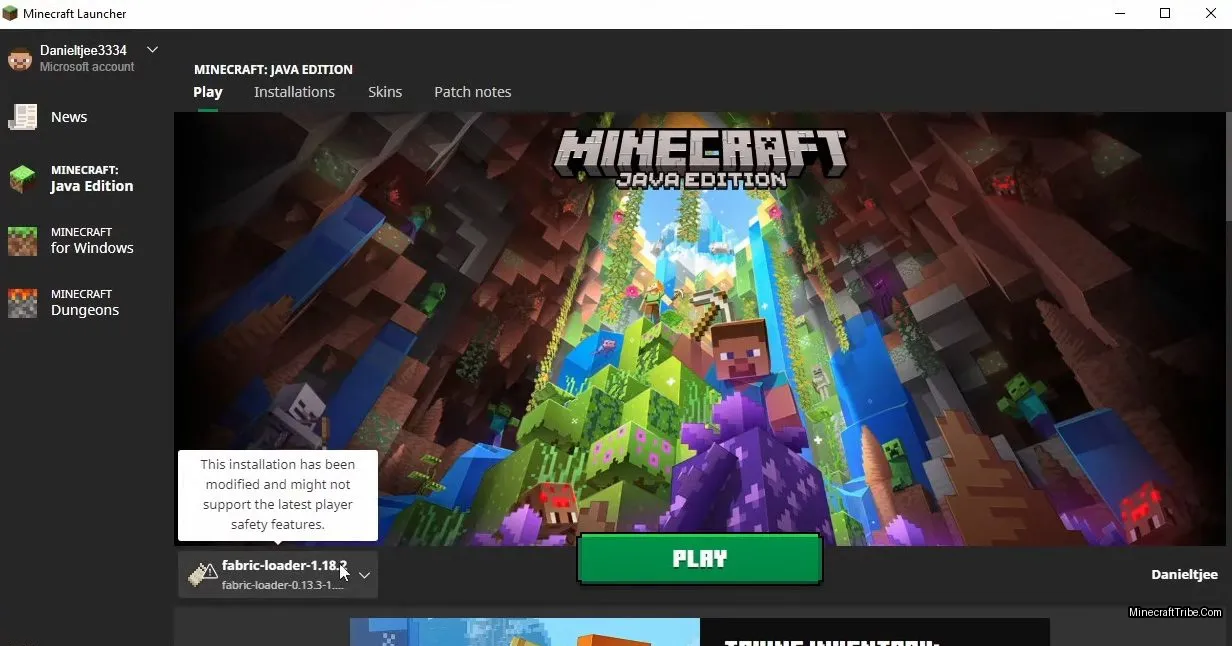Screen dimensions: 1232x646
Task: Select the MINECRAFT for Windows sidebar label
Action: [x=92, y=240]
